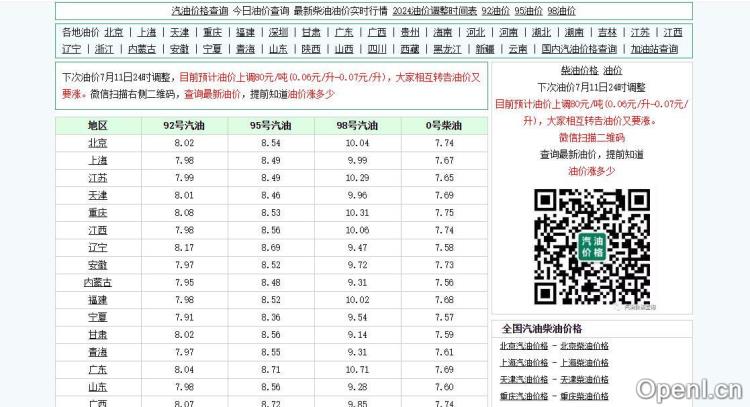Select 云南 in the region navigation
Image resolution: width=750 pixels, height=407 pixels.
[518, 49]
